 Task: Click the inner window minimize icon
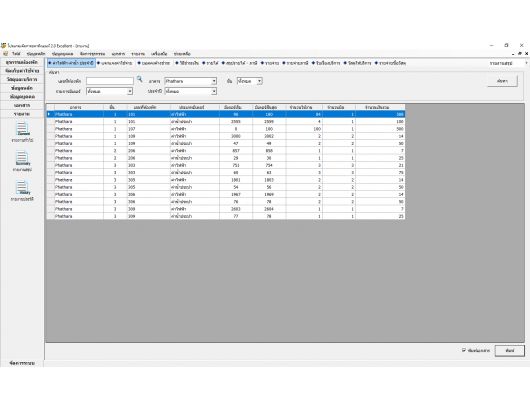514,54
